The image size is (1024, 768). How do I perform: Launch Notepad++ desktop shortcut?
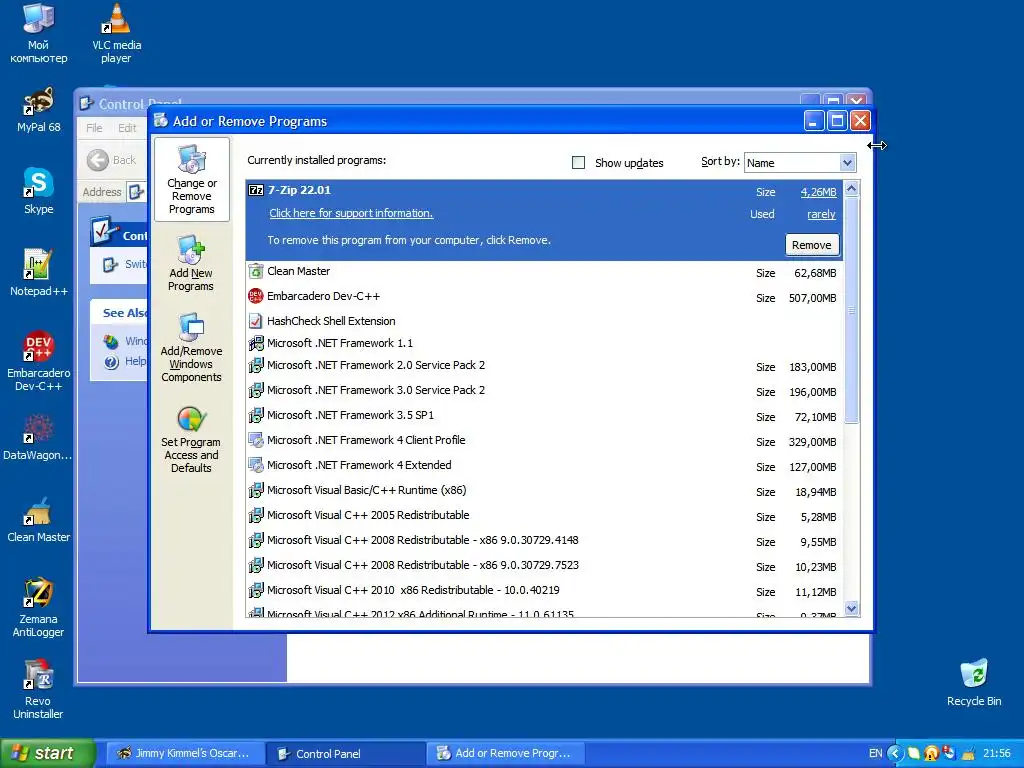tap(39, 265)
